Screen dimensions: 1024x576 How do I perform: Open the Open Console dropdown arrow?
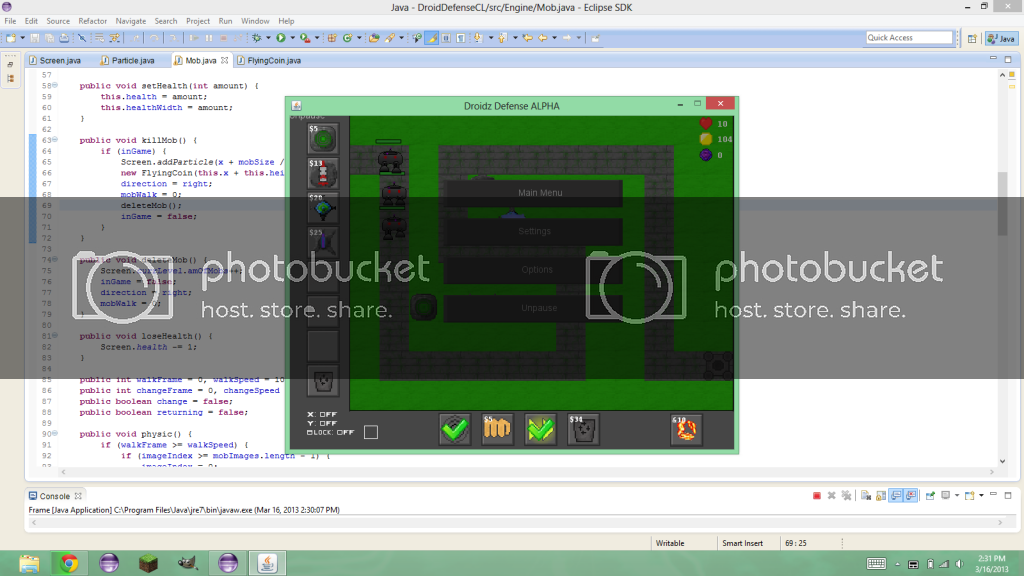981,496
